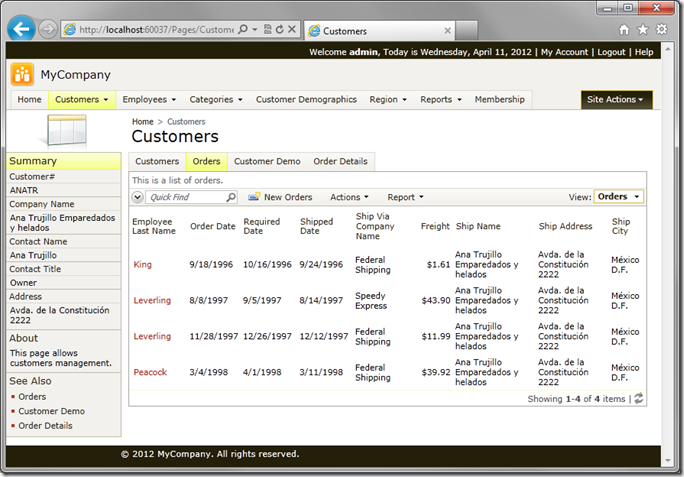Expand the Customers menu dropdown
The height and width of the screenshot is (477, 684).
pyautogui.click(x=81, y=100)
